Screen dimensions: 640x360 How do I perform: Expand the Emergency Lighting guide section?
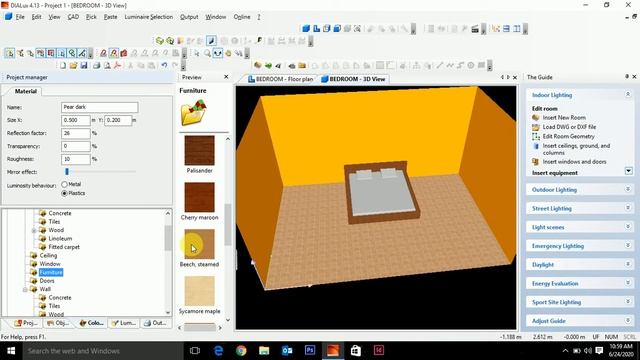pos(628,246)
